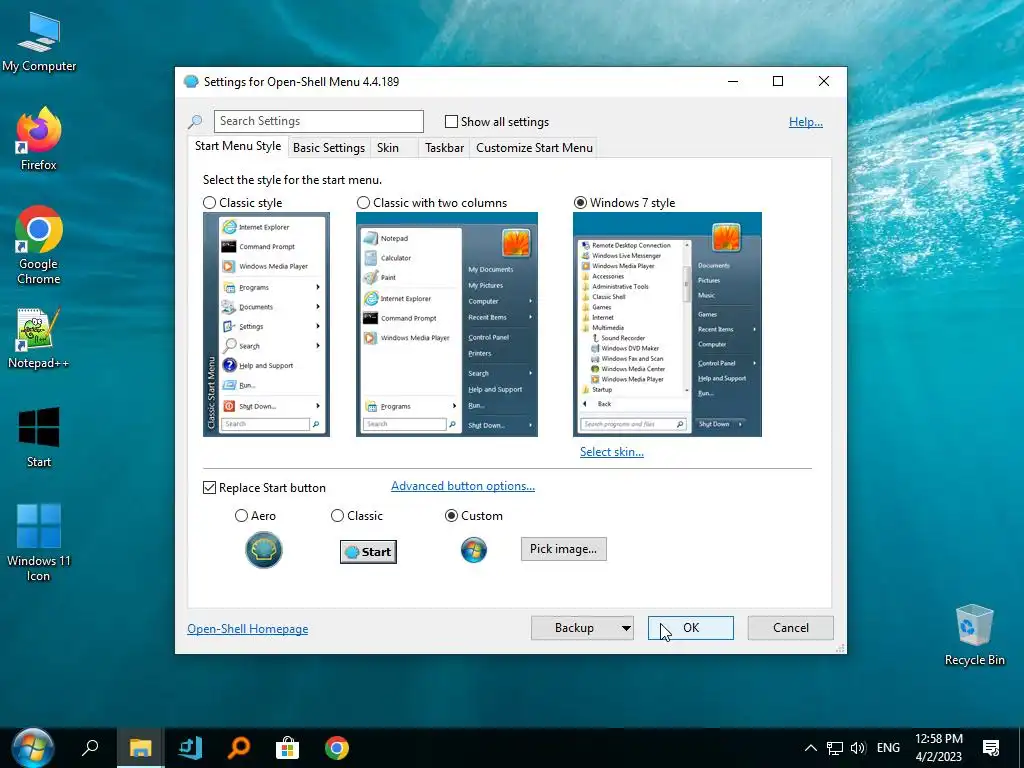
Task: Click the Cancel button
Action: 790,628
